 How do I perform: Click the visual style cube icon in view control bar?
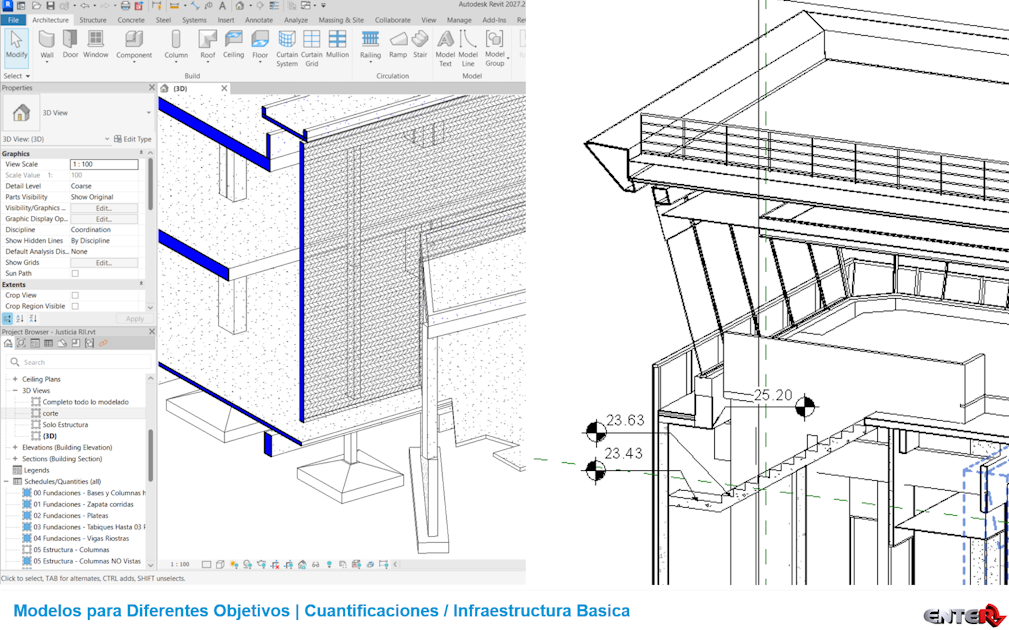(220, 564)
